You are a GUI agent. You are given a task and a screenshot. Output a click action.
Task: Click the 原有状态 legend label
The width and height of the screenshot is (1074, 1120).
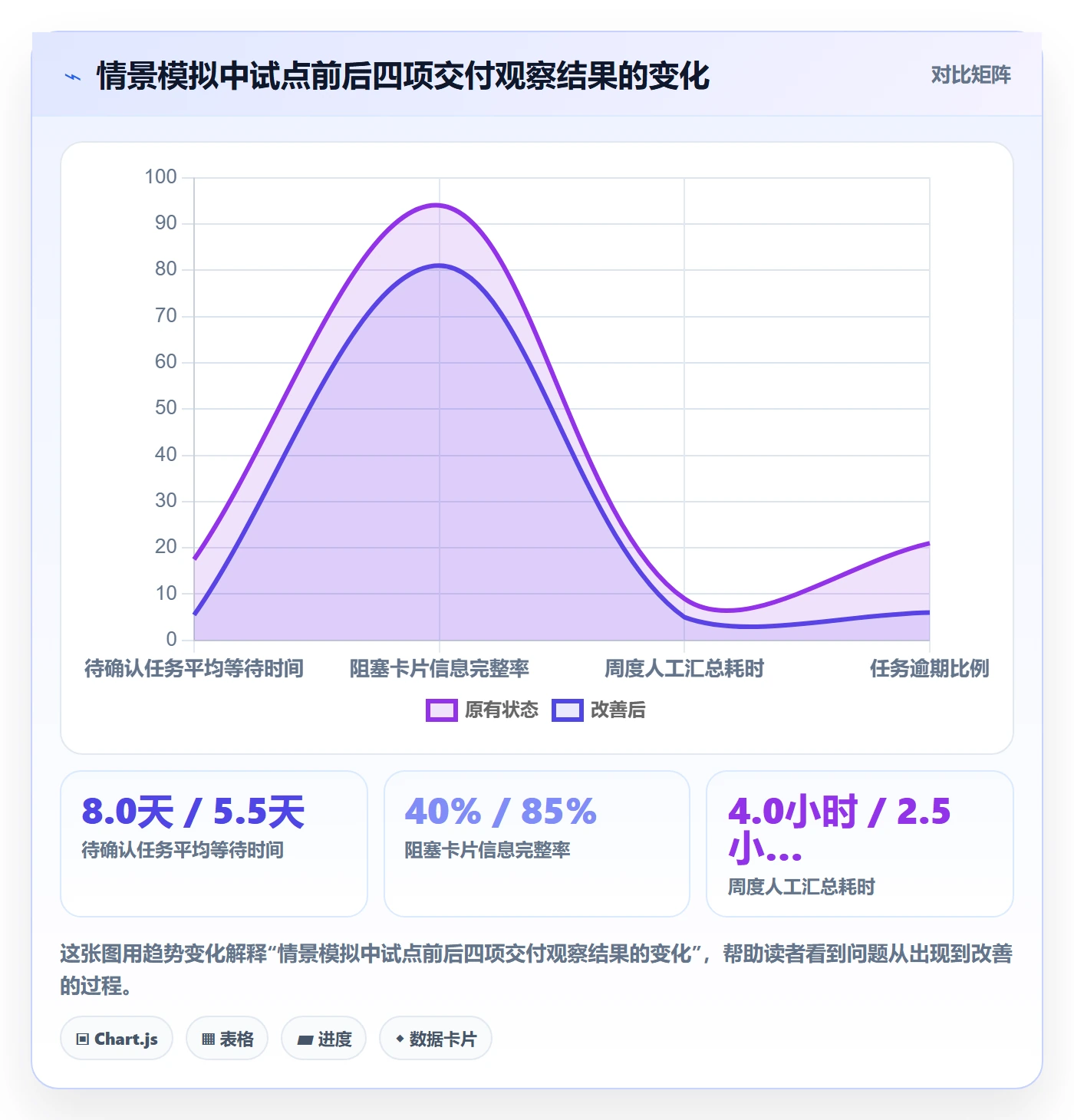pyautogui.click(x=502, y=710)
